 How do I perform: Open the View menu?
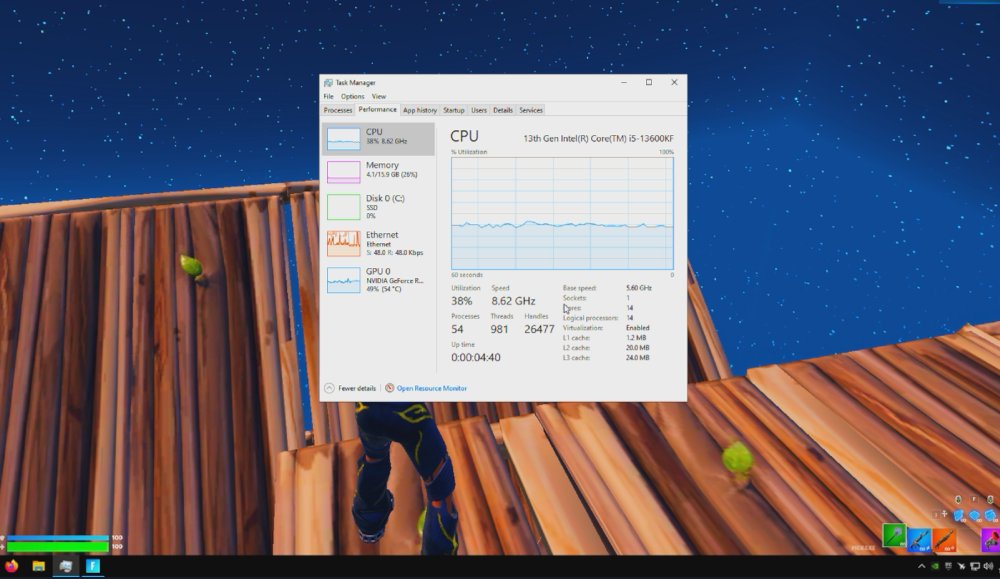tap(379, 96)
